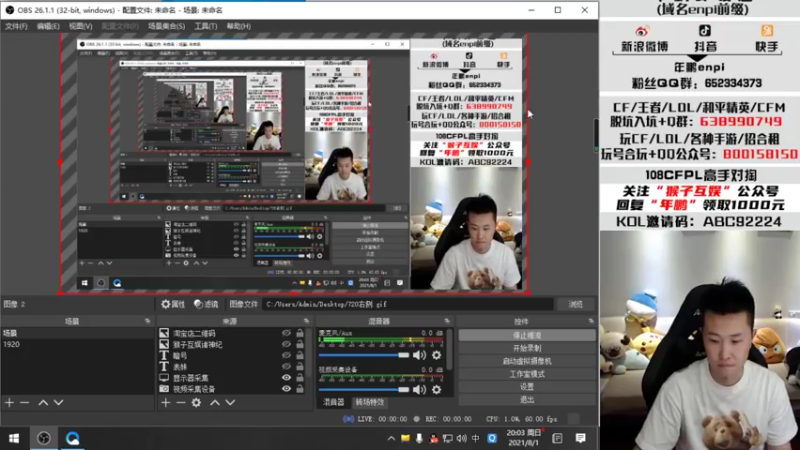Click the 滤镜 filter icon in the source toolbar
Screen dimensions: 800x450
(198, 304)
